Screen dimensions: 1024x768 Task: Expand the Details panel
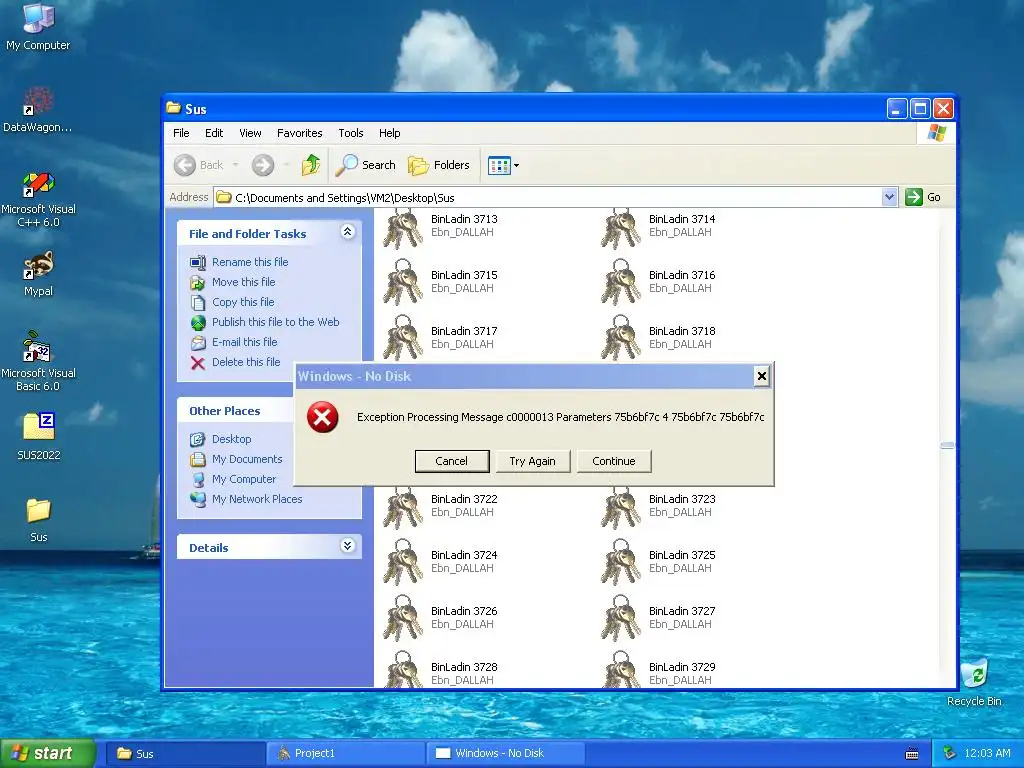347,546
